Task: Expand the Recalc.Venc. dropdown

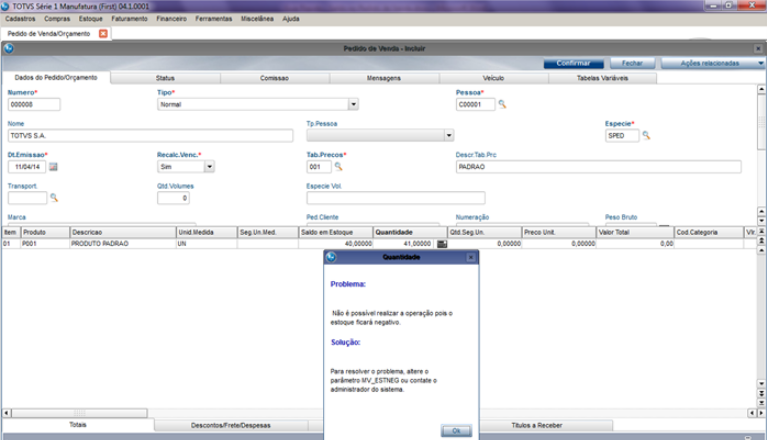Action: pos(209,167)
